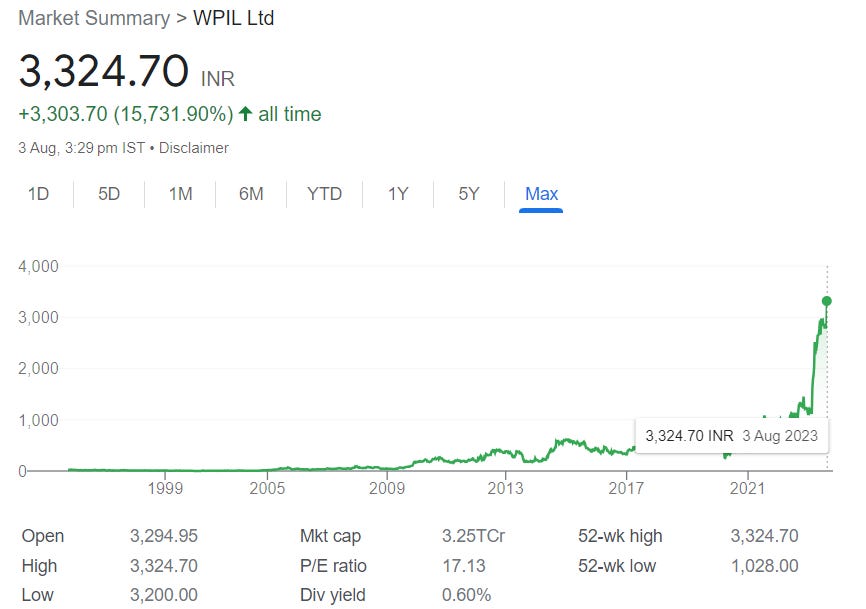Select the 1Y time period

(397, 194)
